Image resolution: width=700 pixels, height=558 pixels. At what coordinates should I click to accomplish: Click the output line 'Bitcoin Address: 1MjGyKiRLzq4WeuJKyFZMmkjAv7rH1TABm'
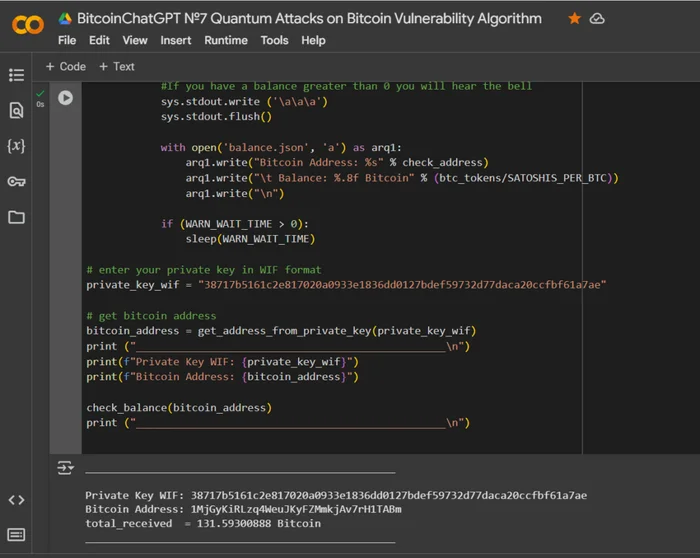(x=243, y=509)
